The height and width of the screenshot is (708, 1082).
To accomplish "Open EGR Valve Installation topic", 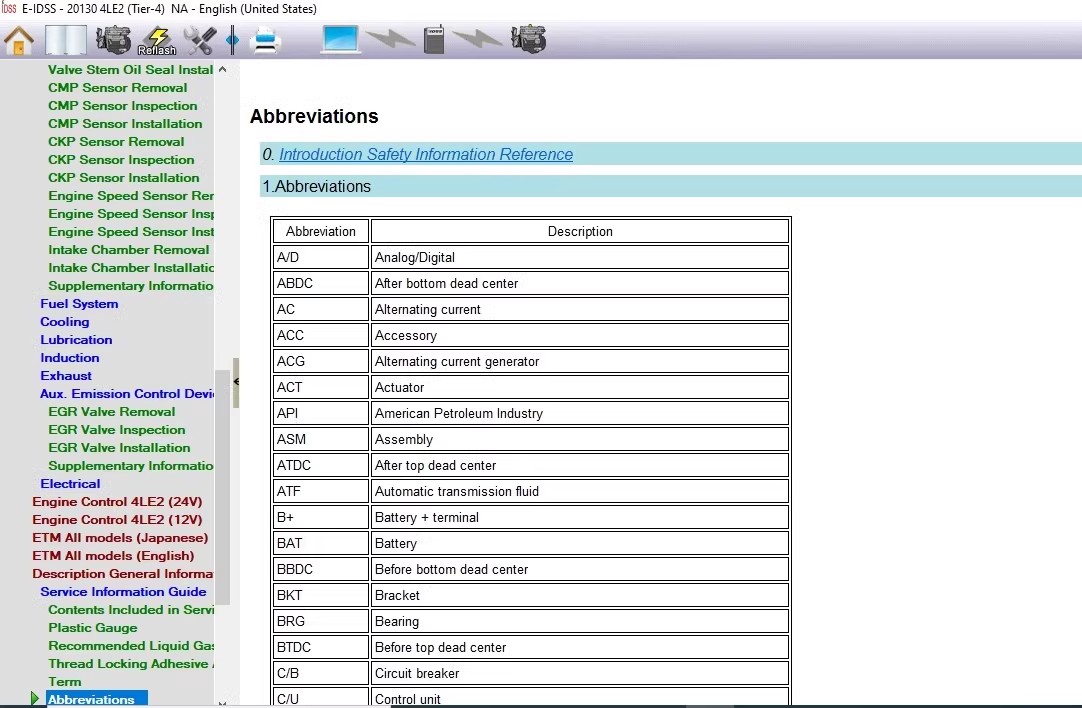I will coord(119,447).
